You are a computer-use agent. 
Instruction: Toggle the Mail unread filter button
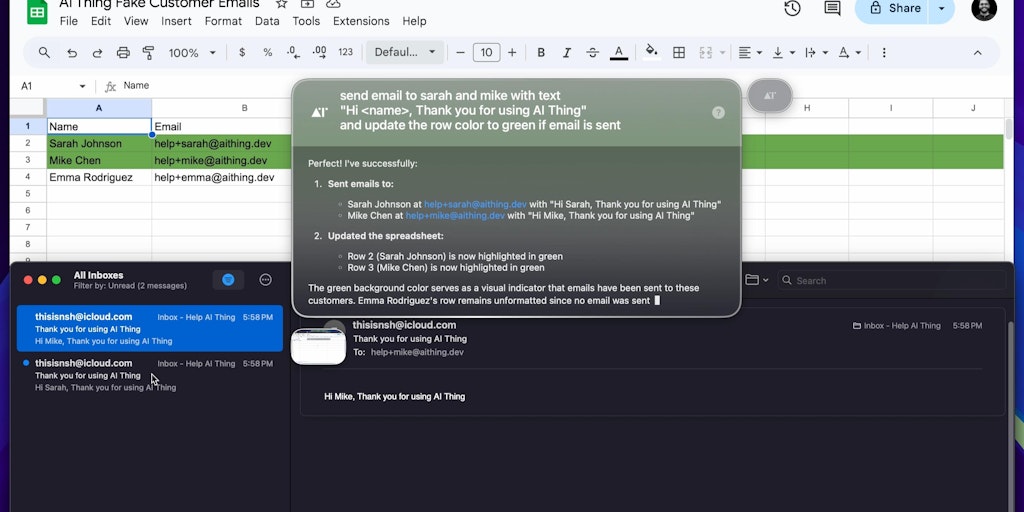point(228,280)
